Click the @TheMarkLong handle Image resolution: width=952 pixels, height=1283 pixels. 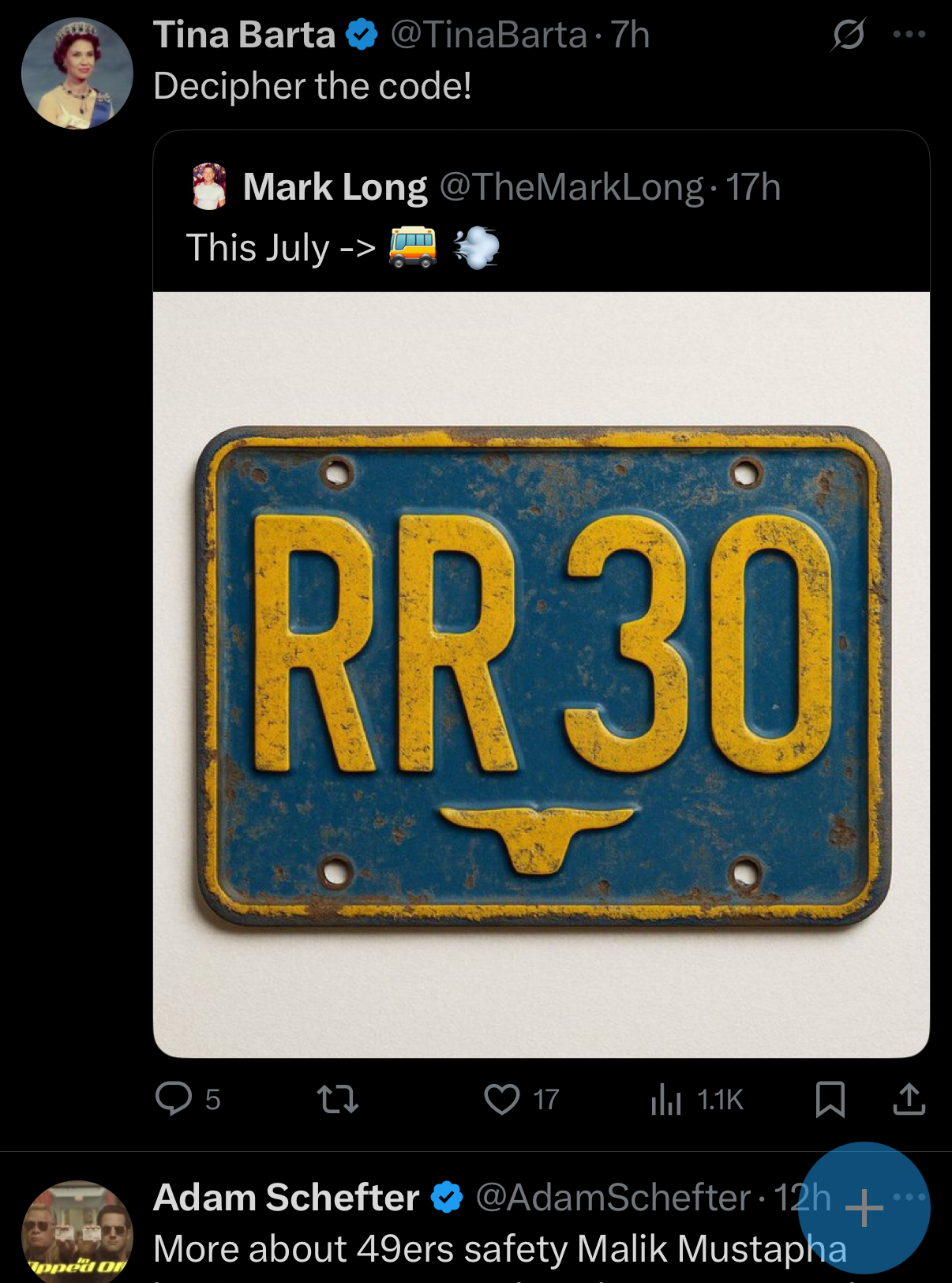pos(572,187)
